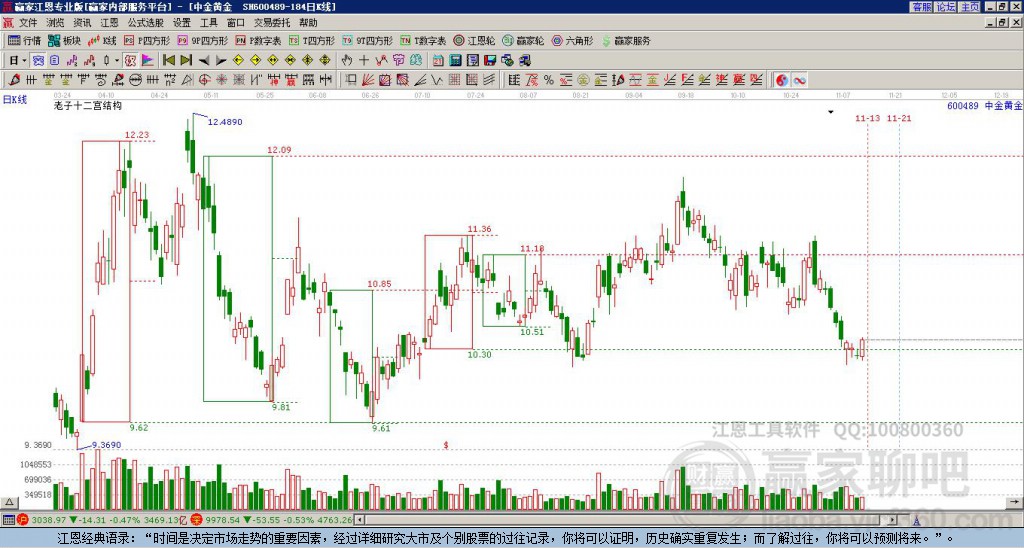Open the 文件 menu
1024x548 pixels.
coord(28,23)
